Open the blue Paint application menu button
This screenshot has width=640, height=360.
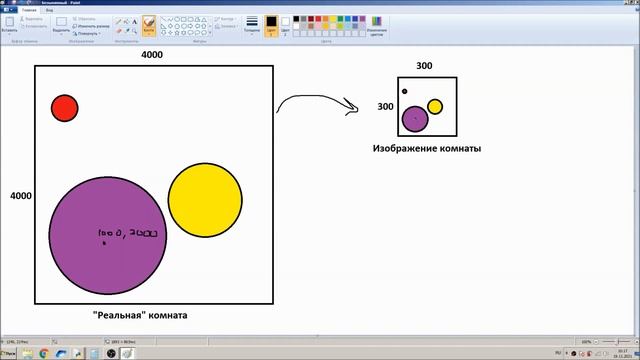click(9, 10)
